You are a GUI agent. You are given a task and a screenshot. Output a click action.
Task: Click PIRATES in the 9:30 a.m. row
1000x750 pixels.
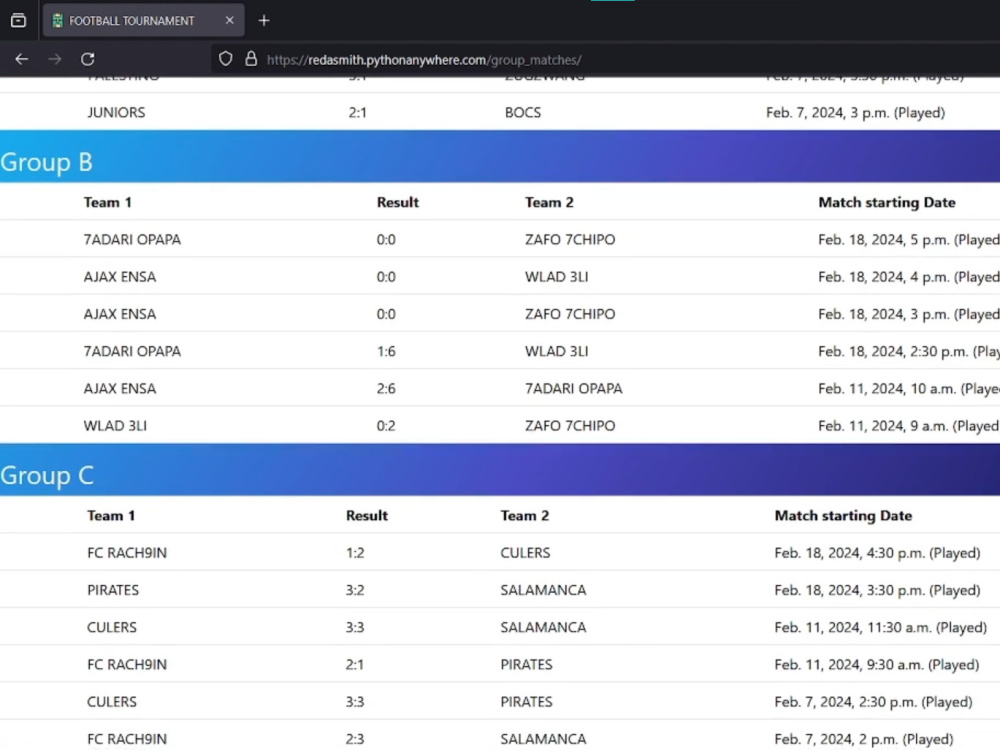point(526,665)
